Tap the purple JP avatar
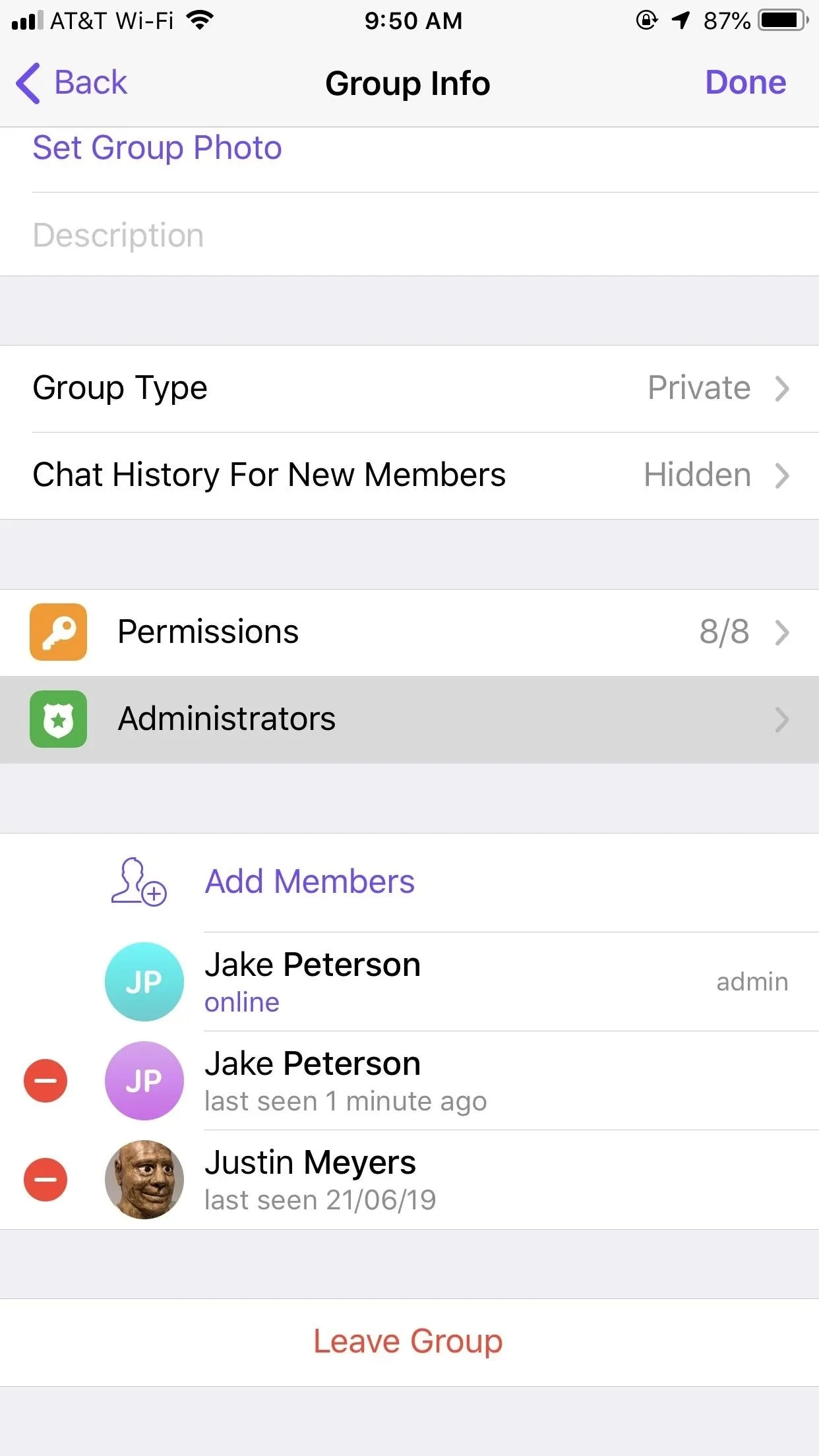This screenshot has height=1456, width=819. [144, 1081]
